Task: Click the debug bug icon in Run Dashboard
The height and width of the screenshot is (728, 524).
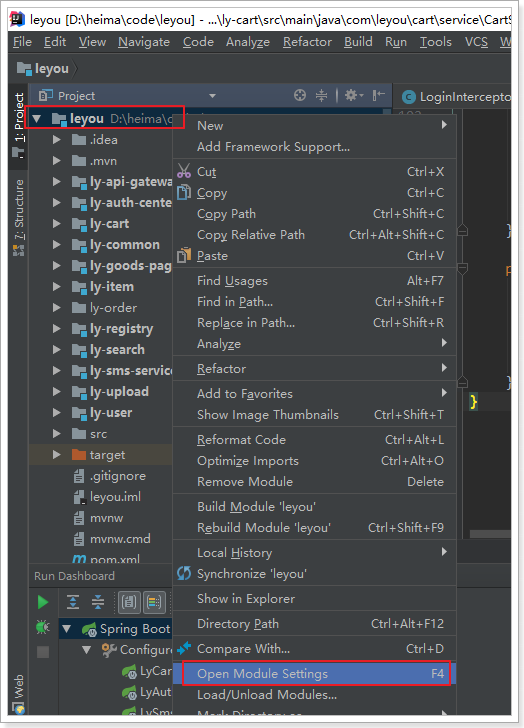Action: pyautogui.click(x=43, y=627)
